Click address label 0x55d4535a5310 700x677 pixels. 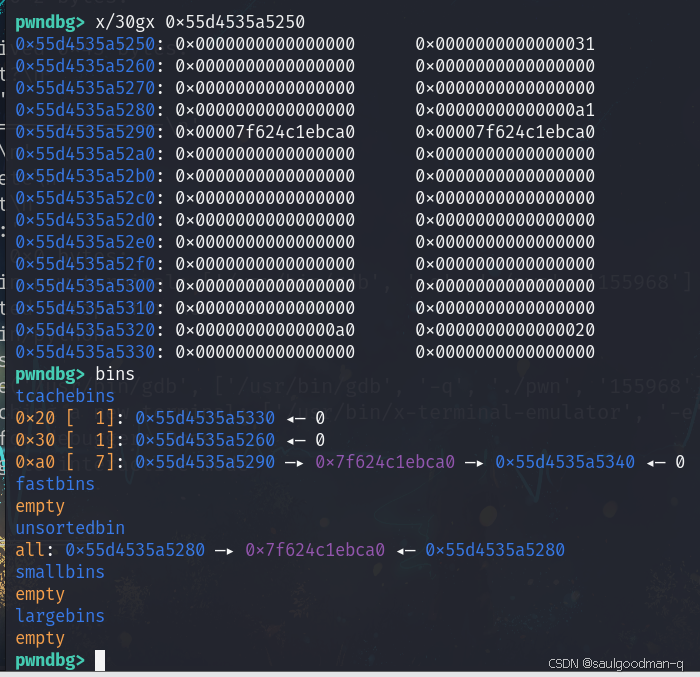pyautogui.click(x=85, y=308)
